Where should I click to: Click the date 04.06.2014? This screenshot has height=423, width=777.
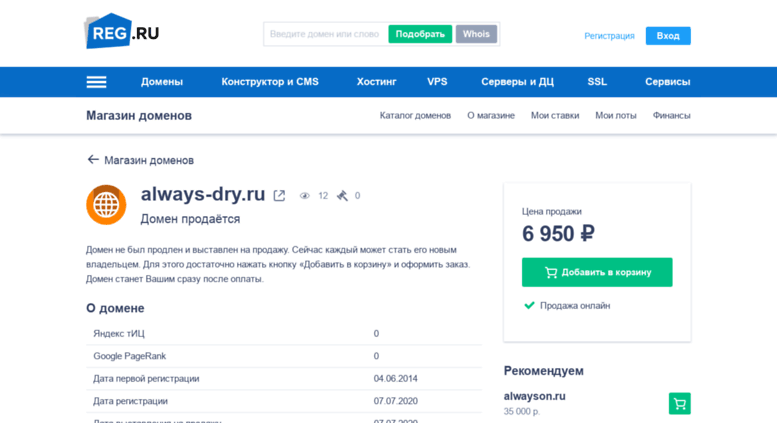[395, 379]
